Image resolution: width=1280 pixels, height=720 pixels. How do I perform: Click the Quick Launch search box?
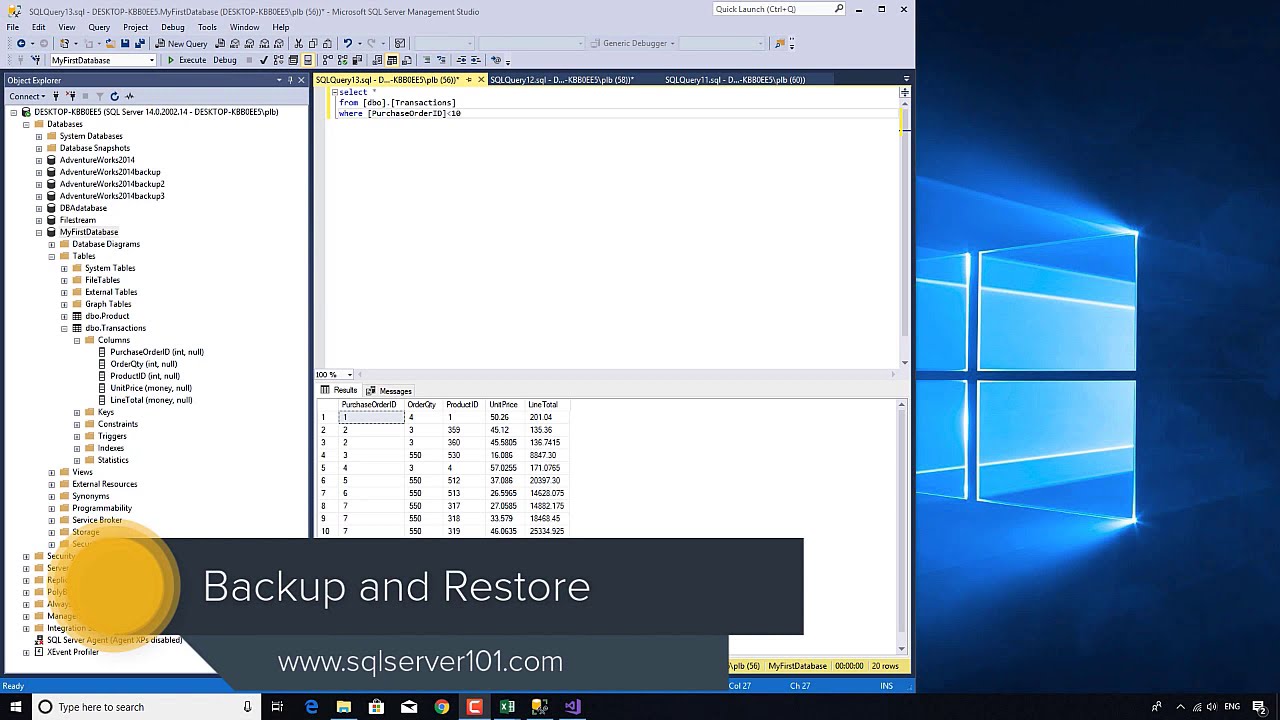point(780,9)
